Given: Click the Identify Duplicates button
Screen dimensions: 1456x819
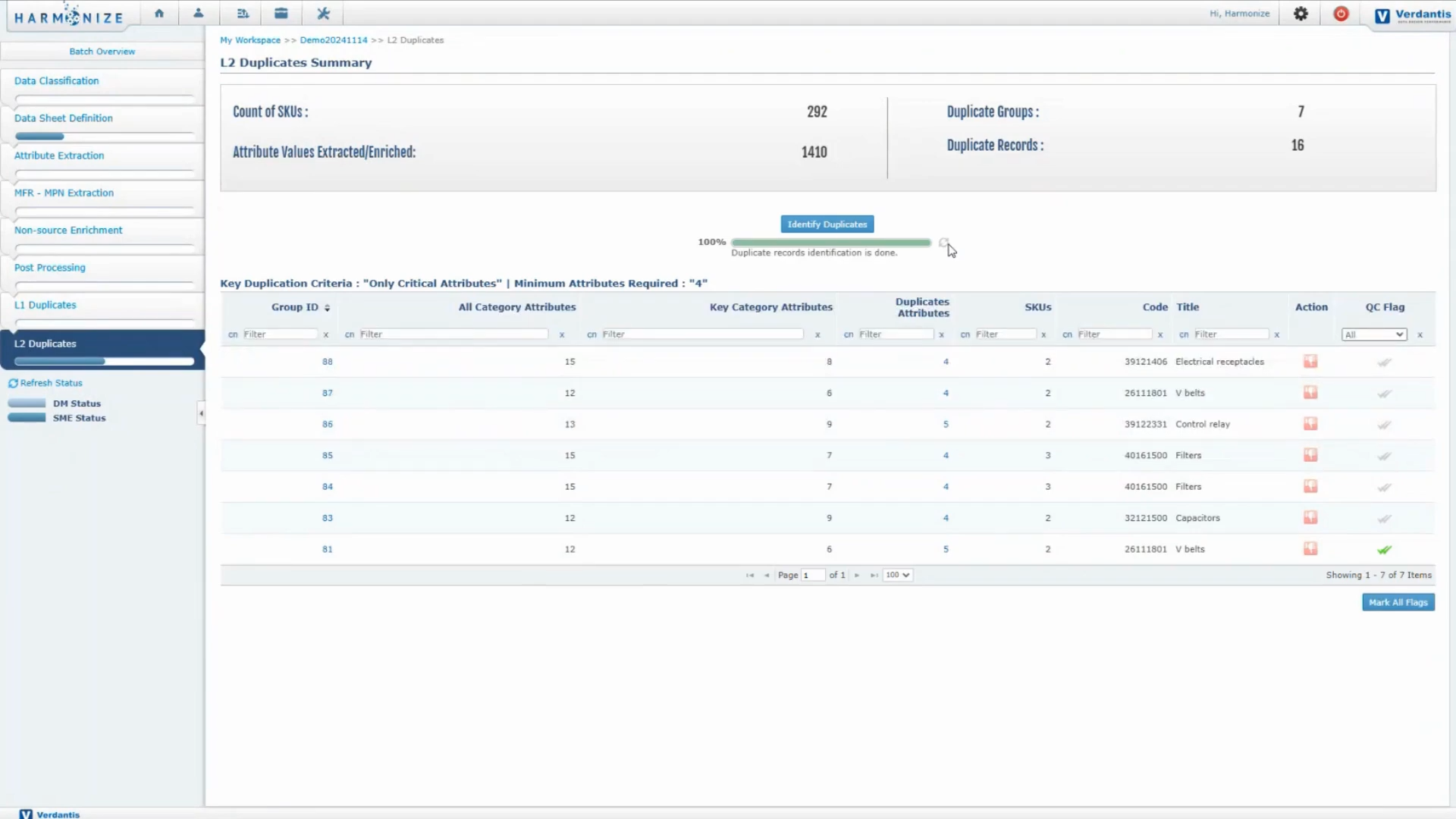Looking at the screenshot, I should [827, 224].
